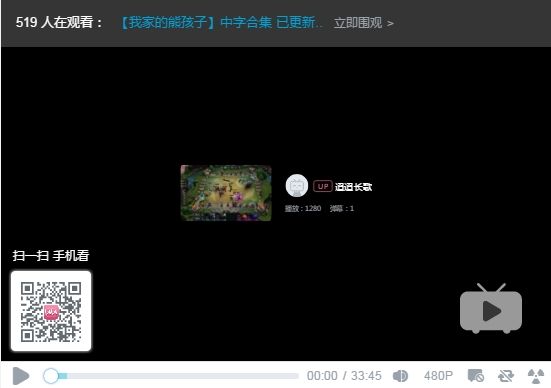Click the 扫一扫 手机看 label
Screen dimensions: 551x388
click(x=51, y=256)
